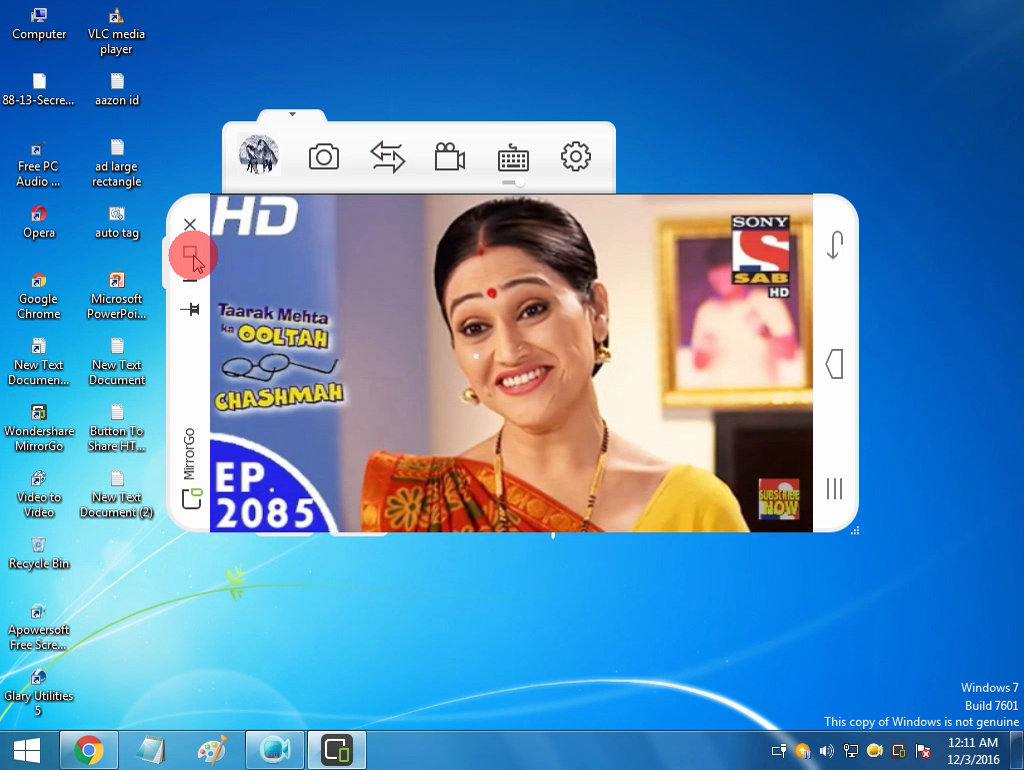The height and width of the screenshot is (770, 1024).
Task: Select the Free PC Audio shortcut
Action: (x=38, y=165)
